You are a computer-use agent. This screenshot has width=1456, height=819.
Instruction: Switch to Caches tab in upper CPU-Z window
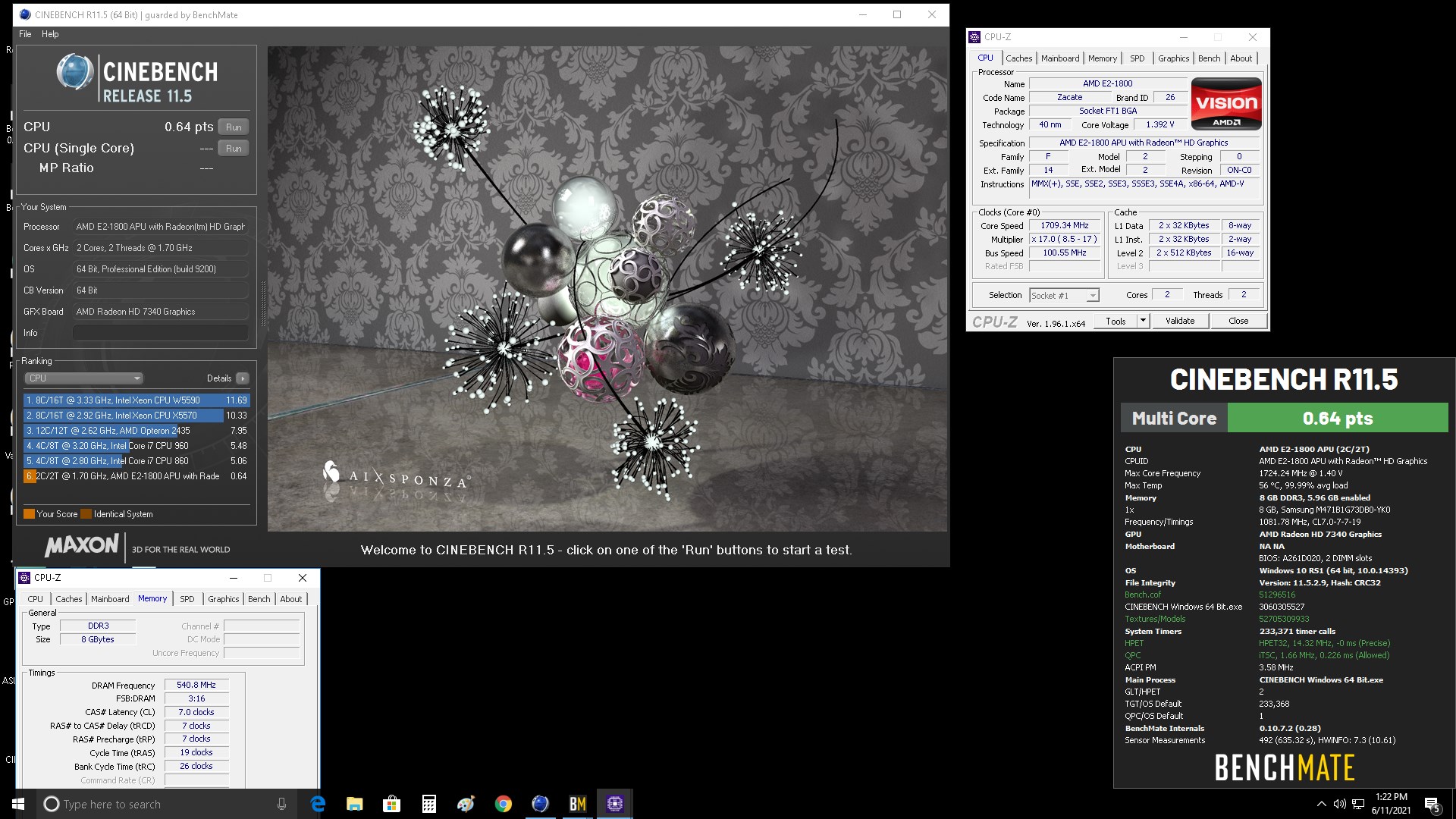point(1018,58)
